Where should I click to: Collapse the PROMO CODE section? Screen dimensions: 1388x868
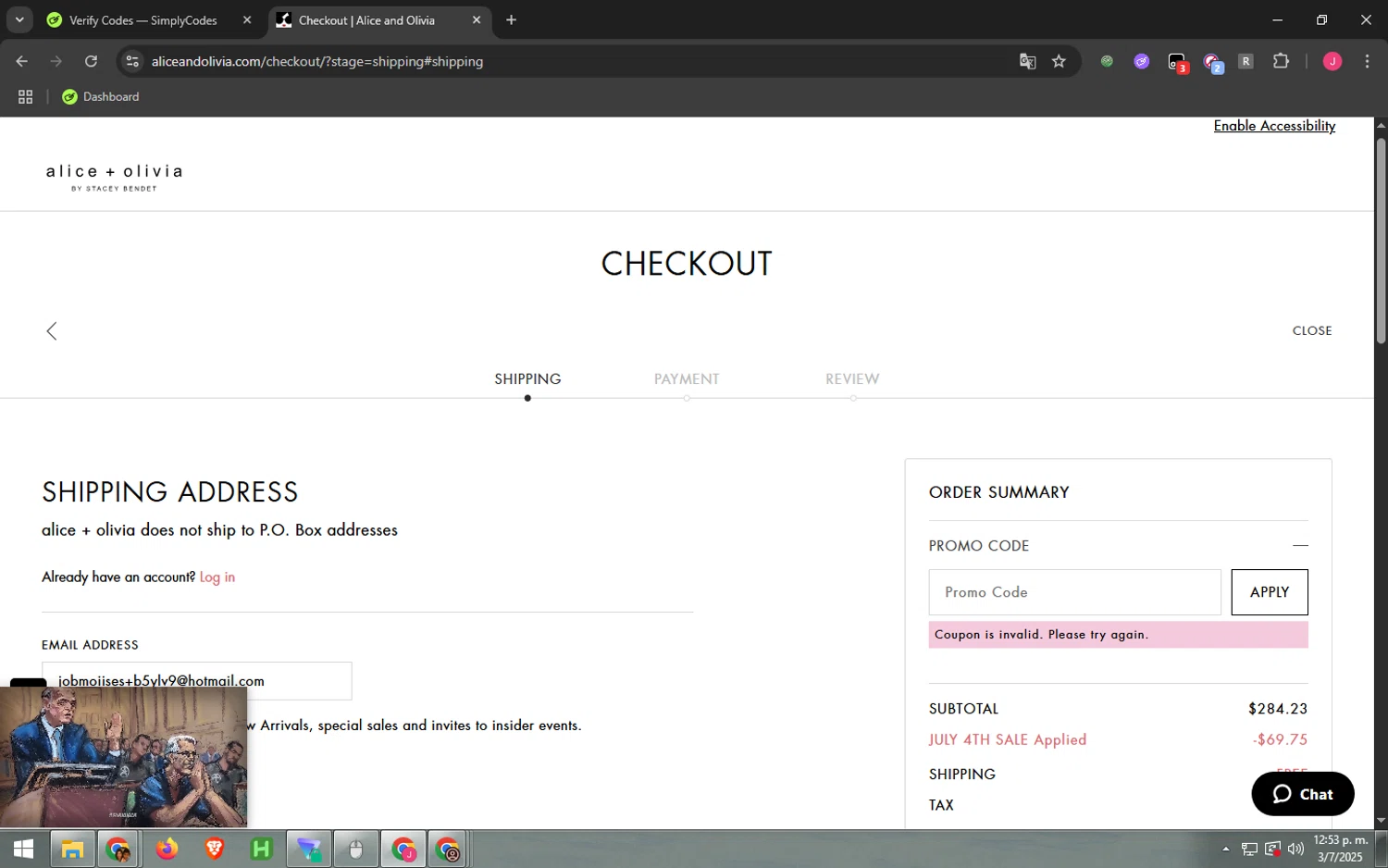click(1300, 546)
